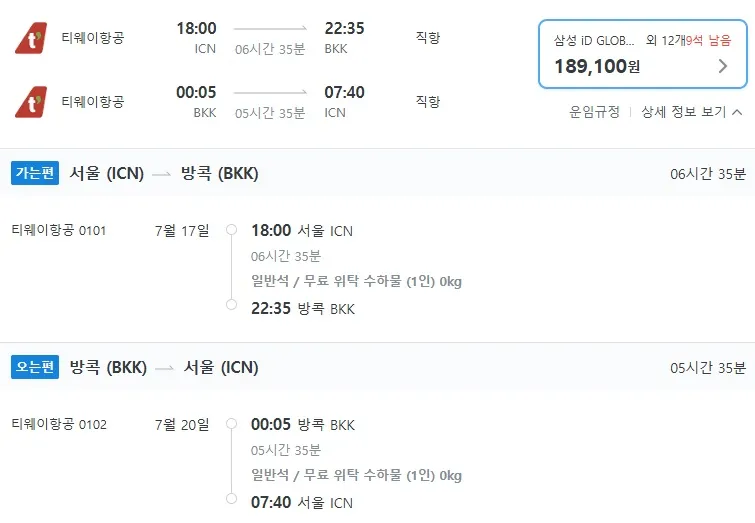Screen dimensions: 755x523
Task: Click the outbound 직항 direct flight label
Action: 427,38
